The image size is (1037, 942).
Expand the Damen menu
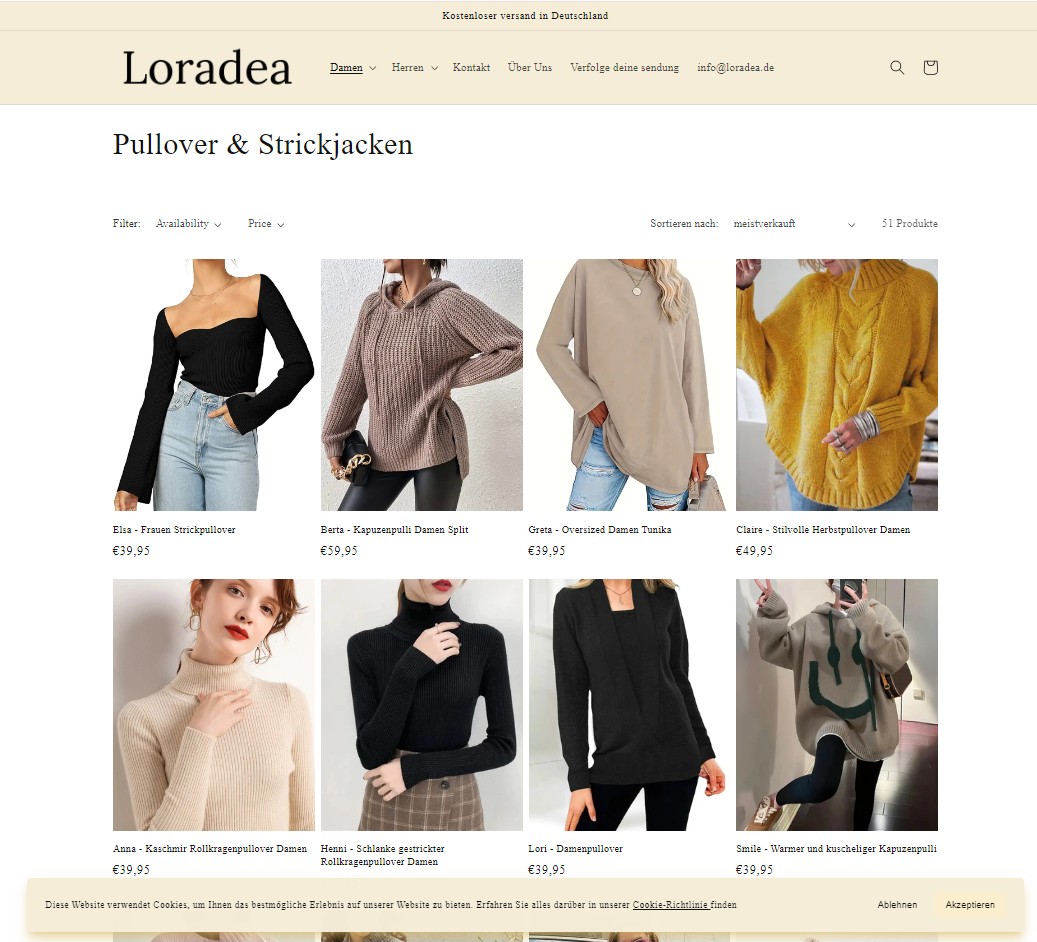[x=353, y=67]
